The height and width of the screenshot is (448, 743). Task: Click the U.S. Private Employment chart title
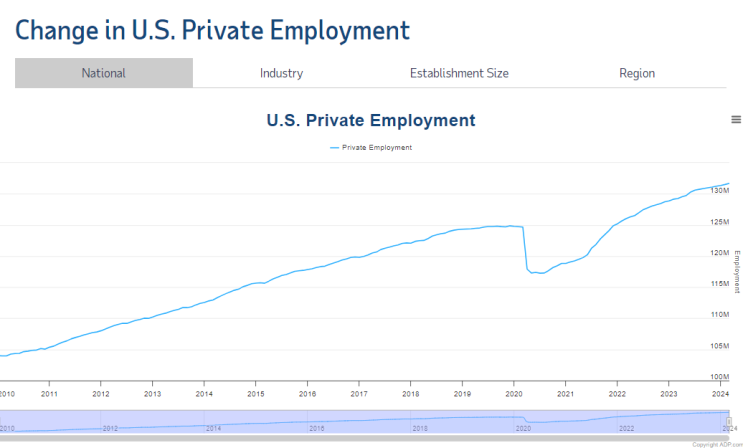tap(371, 121)
